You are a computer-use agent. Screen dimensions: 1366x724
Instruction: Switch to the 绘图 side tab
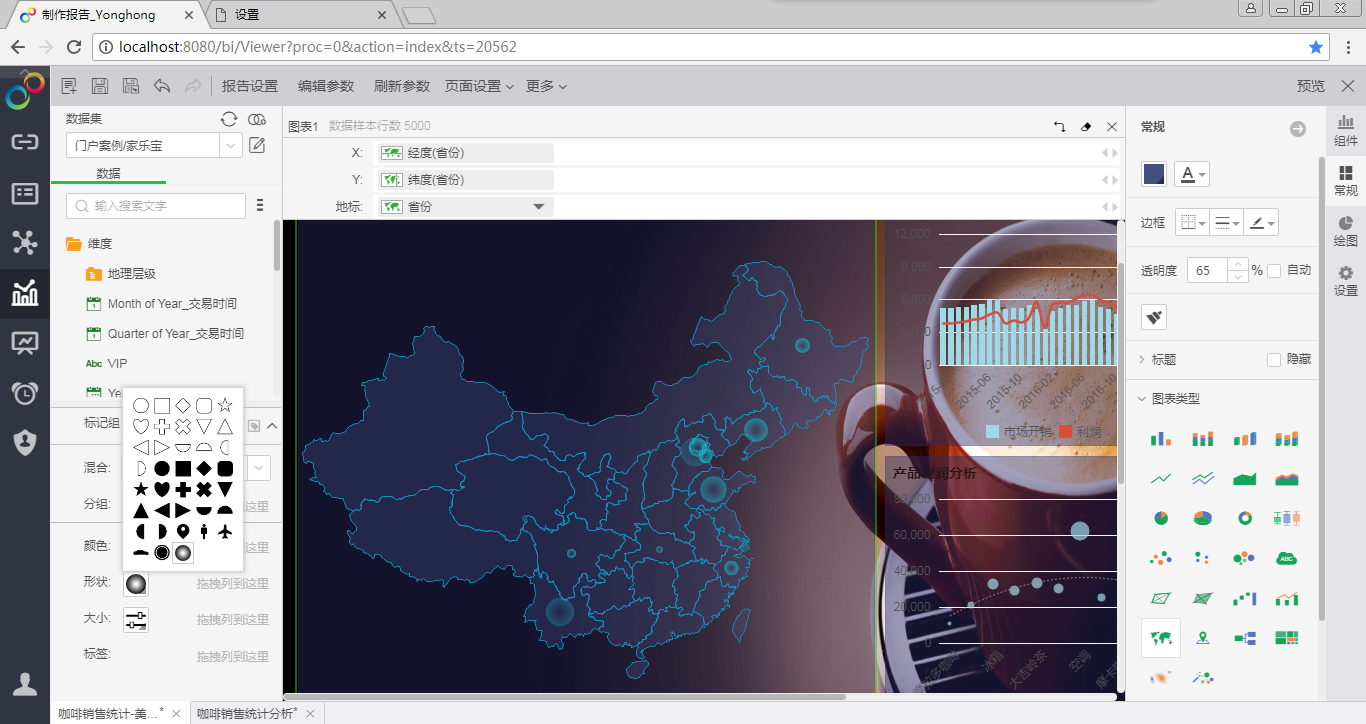coord(1345,230)
